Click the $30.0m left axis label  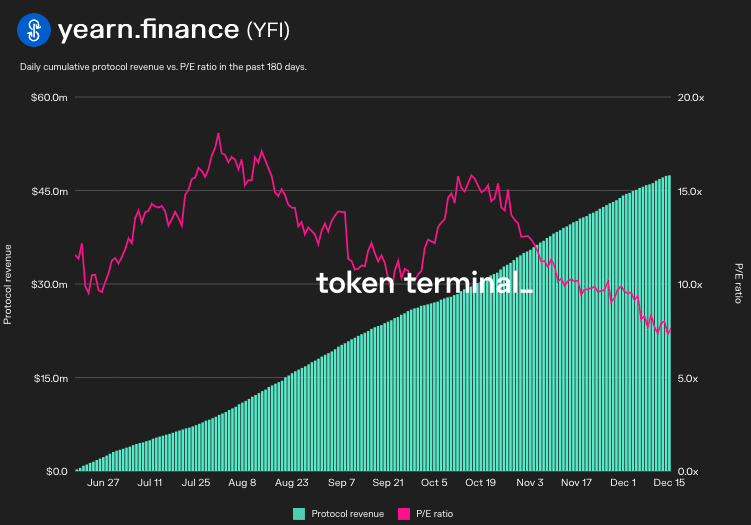(47, 285)
